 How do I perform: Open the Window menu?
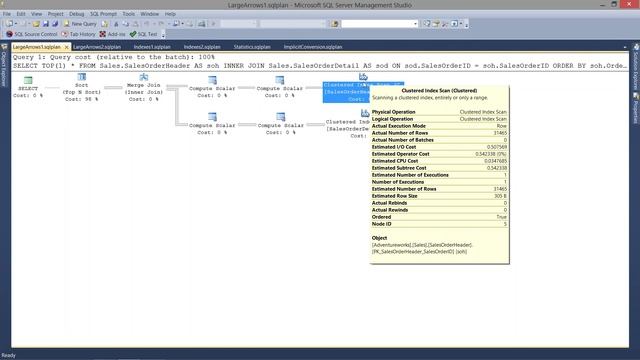(150, 14)
